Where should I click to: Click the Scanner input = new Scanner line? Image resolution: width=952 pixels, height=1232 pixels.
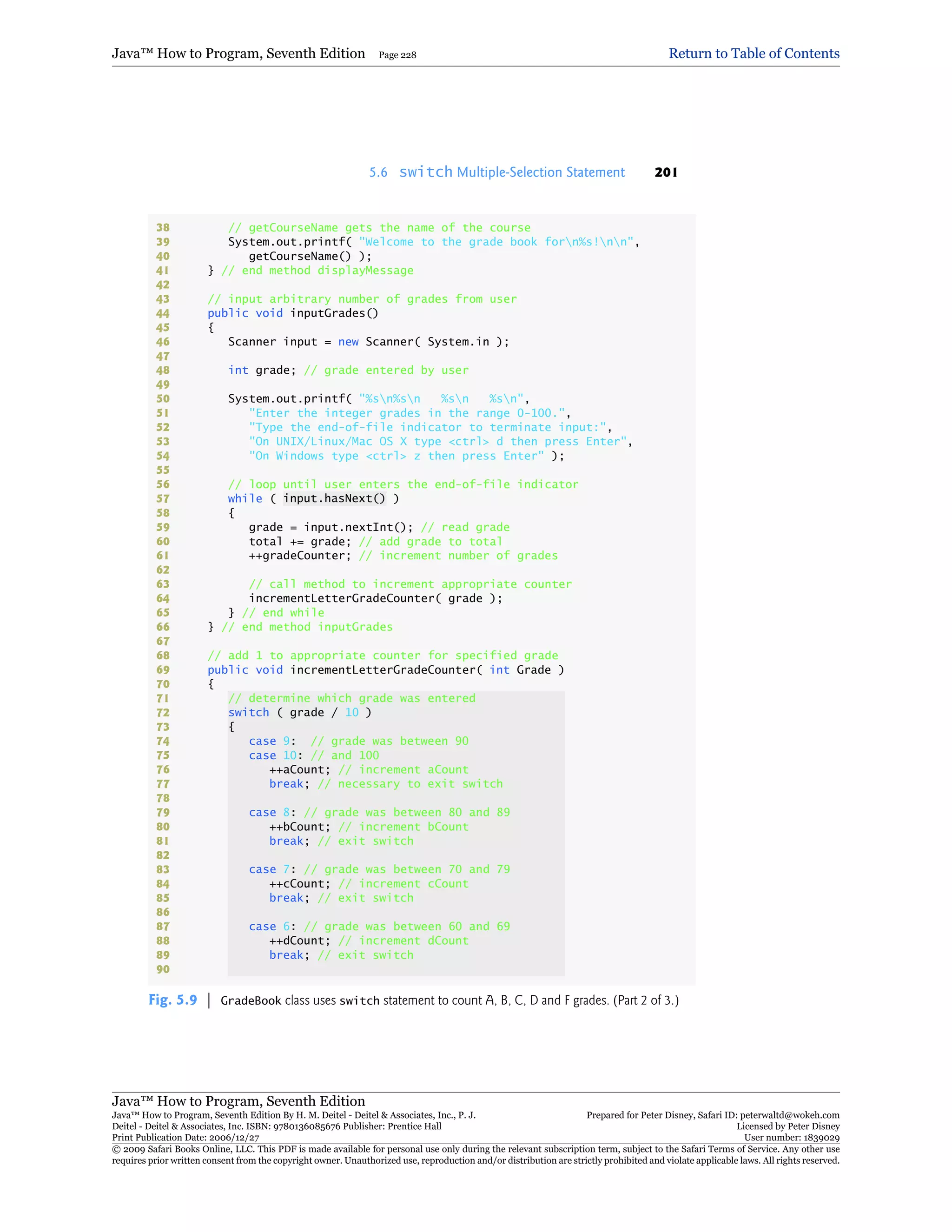click(x=368, y=342)
